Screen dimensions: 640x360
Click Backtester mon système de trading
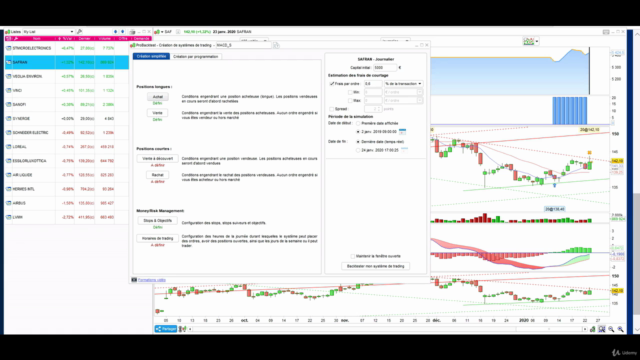tap(376, 266)
